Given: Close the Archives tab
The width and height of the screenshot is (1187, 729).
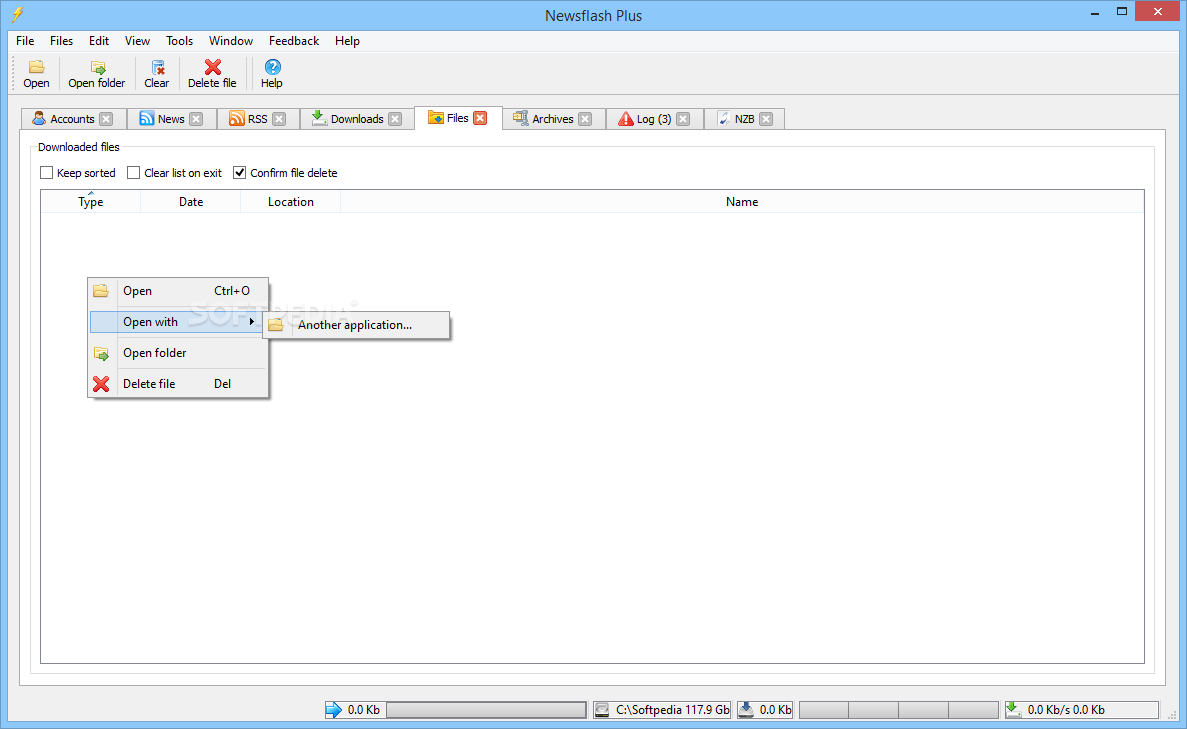Looking at the screenshot, I should pyautogui.click(x=585, y=119).
